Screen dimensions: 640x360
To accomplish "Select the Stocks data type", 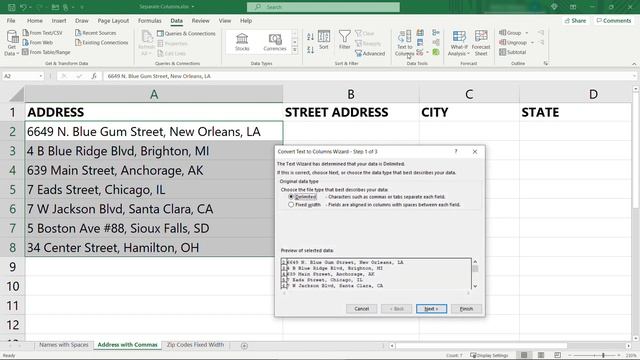I will click(x=242, y=42).
